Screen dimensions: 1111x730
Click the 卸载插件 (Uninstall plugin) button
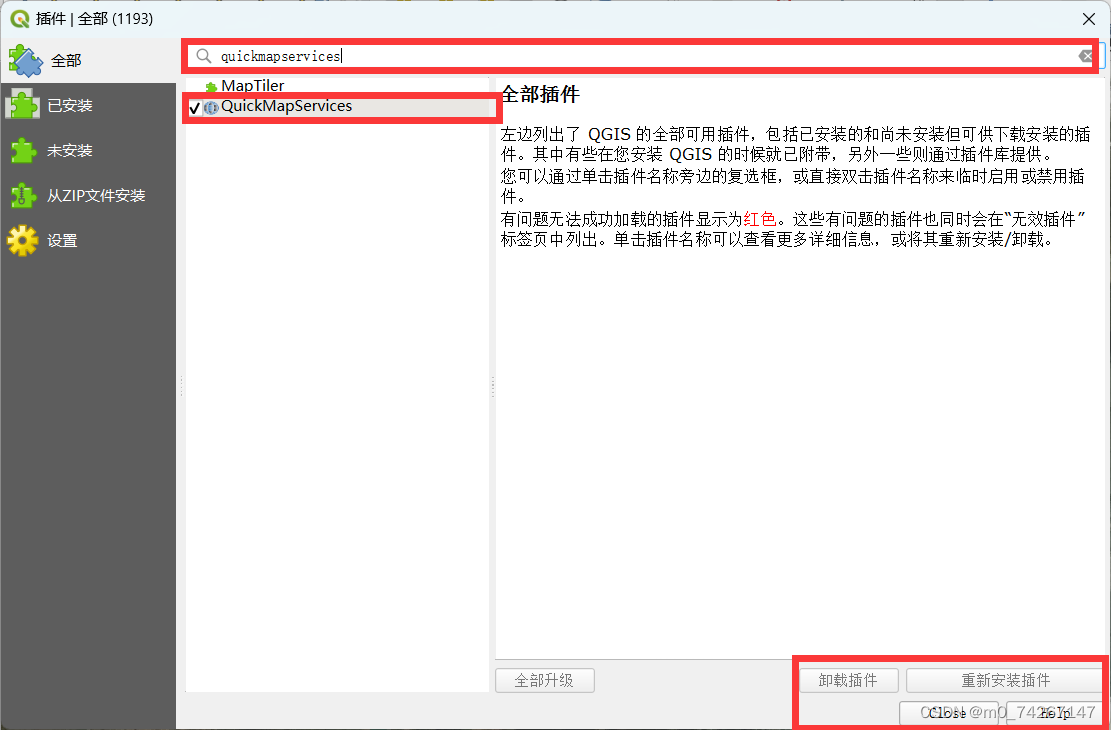tap(848, 680)
